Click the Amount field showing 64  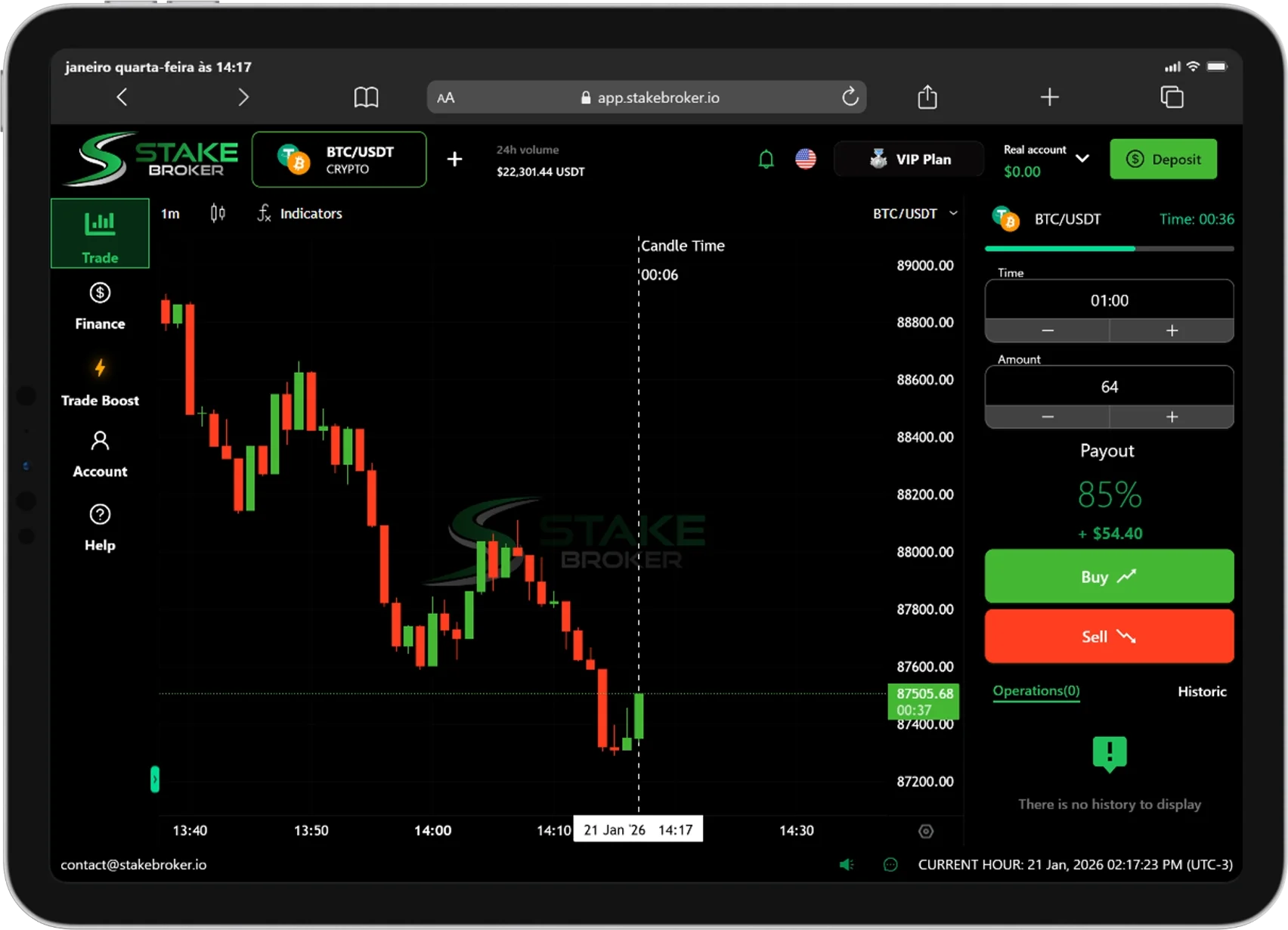[1109, 386]
